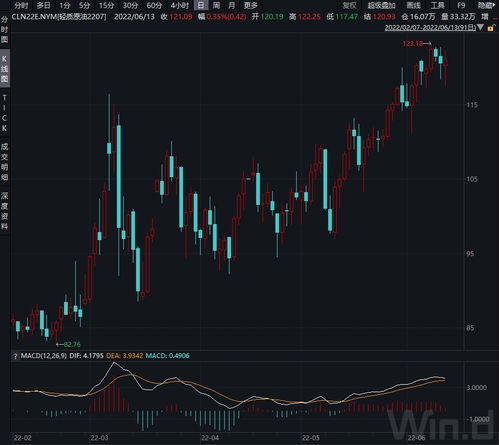Open 超级叠加 overlay tool
The width and height of the screenshot is (499, 445).
click(382, 5)
